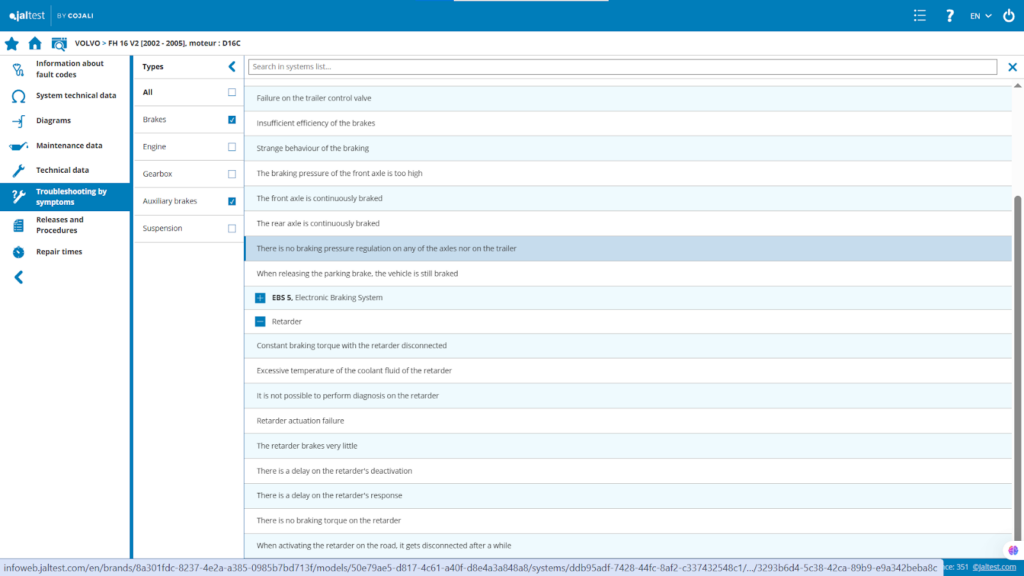Select Repair times in sidebar
This screenshot has height=576, width=1024.
tap(59, 252)
